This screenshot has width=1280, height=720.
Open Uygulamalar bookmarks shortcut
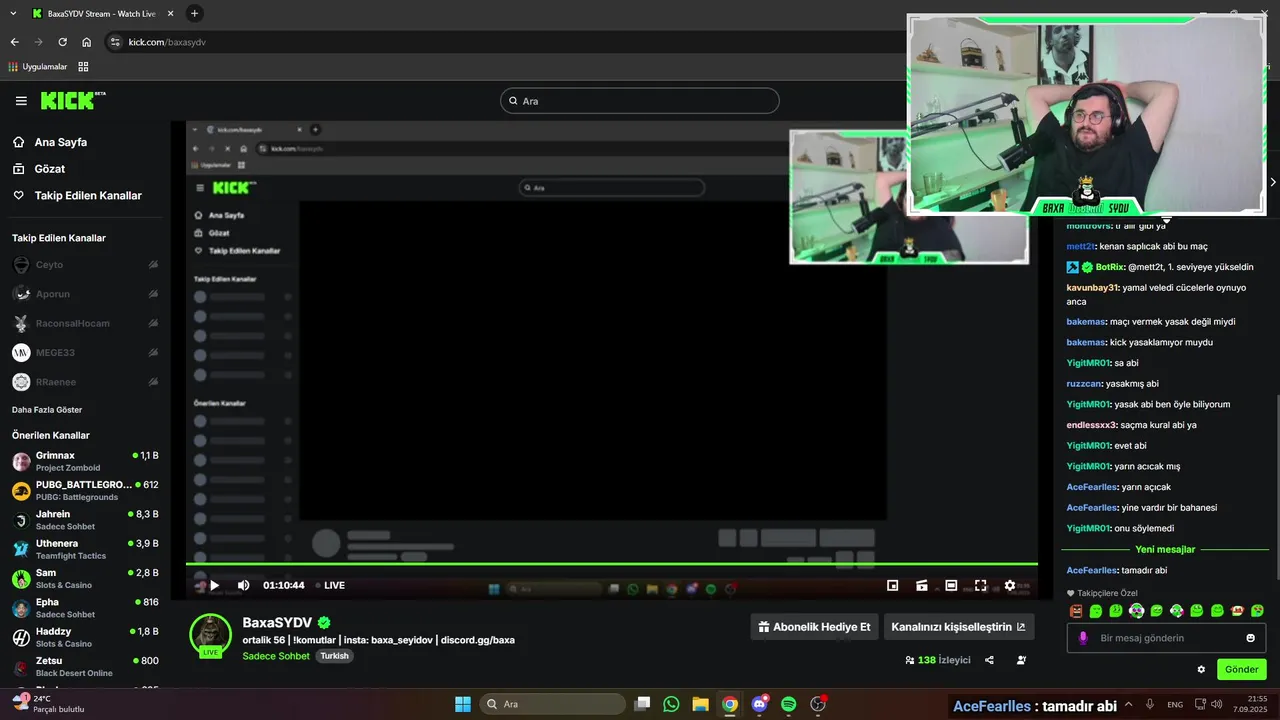tap(38, 67)
